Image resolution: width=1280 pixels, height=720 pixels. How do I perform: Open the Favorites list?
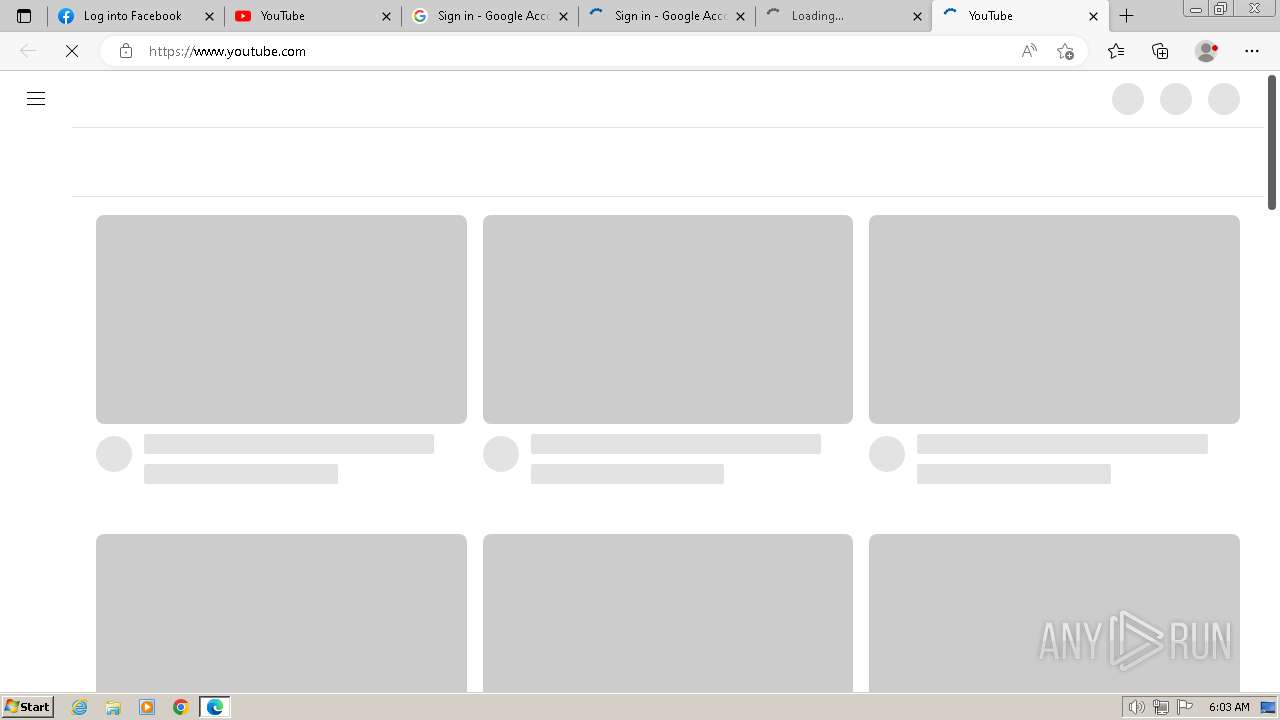pyautogui.click(x=1116, y=51)
